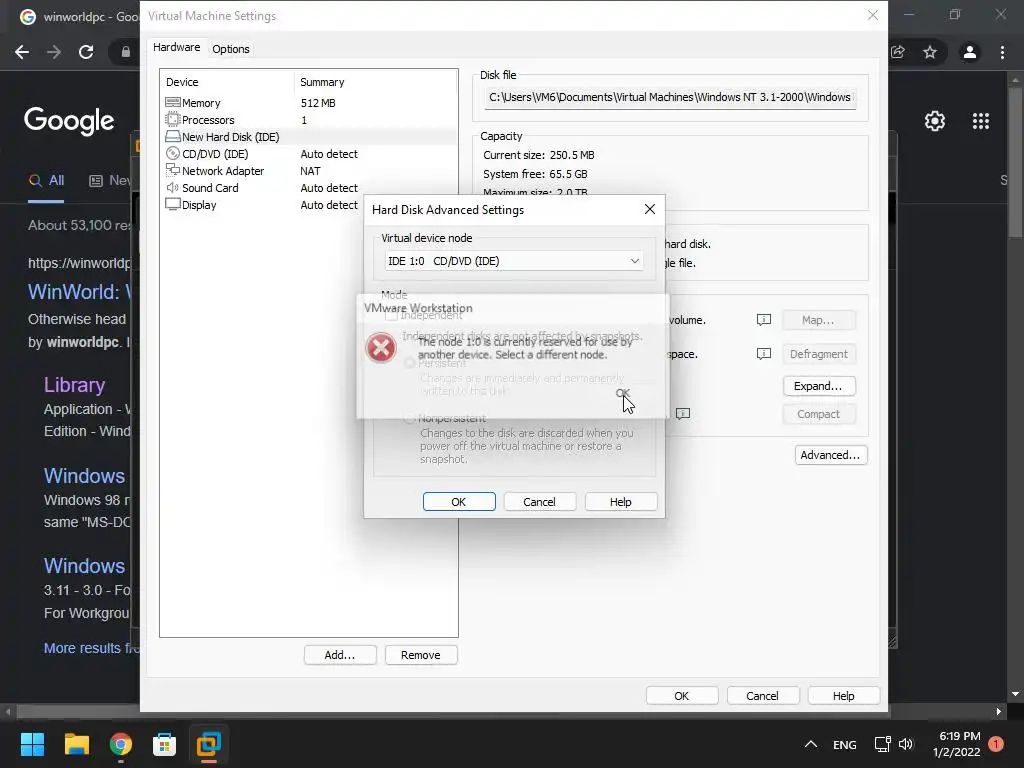
Task: Open Chrome three-dot menu
Action: [1002, 52]
